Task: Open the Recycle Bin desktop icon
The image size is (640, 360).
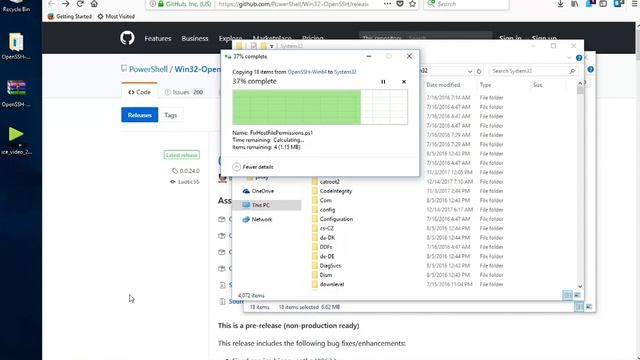Action: tap(16, 6)
